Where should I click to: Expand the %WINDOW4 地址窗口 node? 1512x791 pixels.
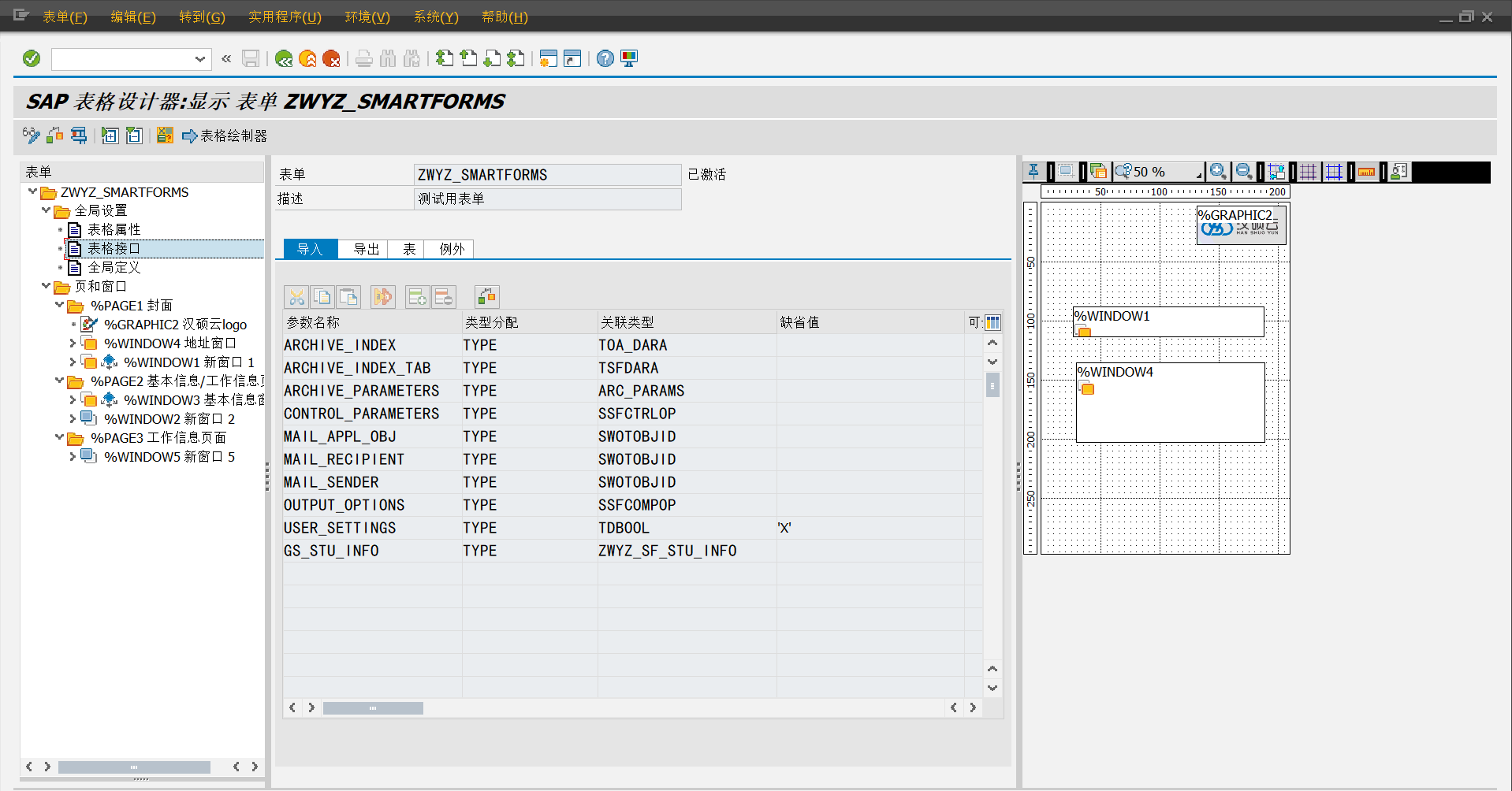(73, 344)
